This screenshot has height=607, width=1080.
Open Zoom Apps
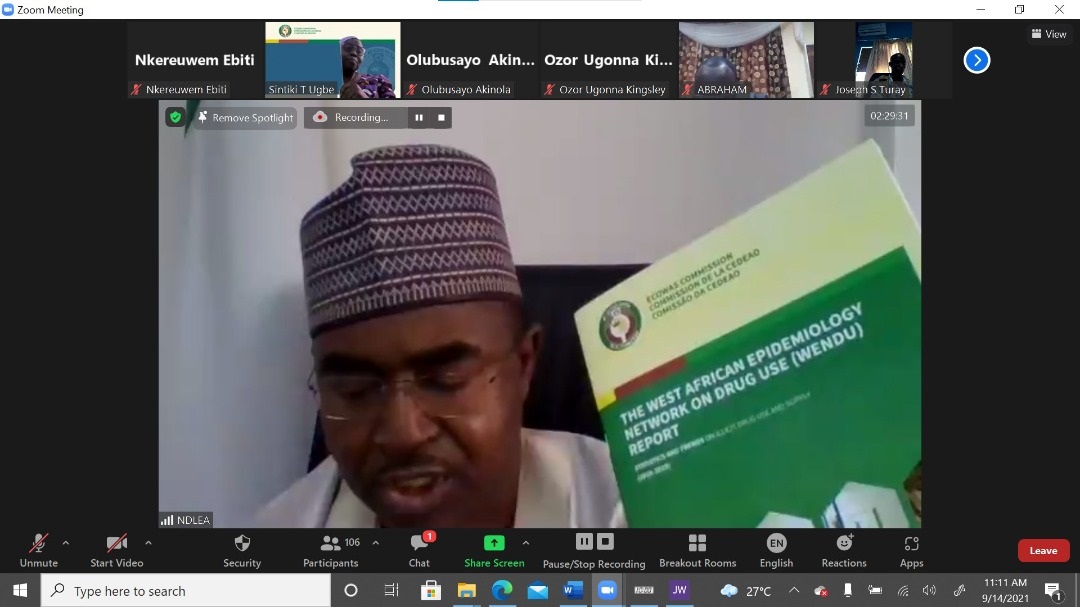click(x=911, y=551)
